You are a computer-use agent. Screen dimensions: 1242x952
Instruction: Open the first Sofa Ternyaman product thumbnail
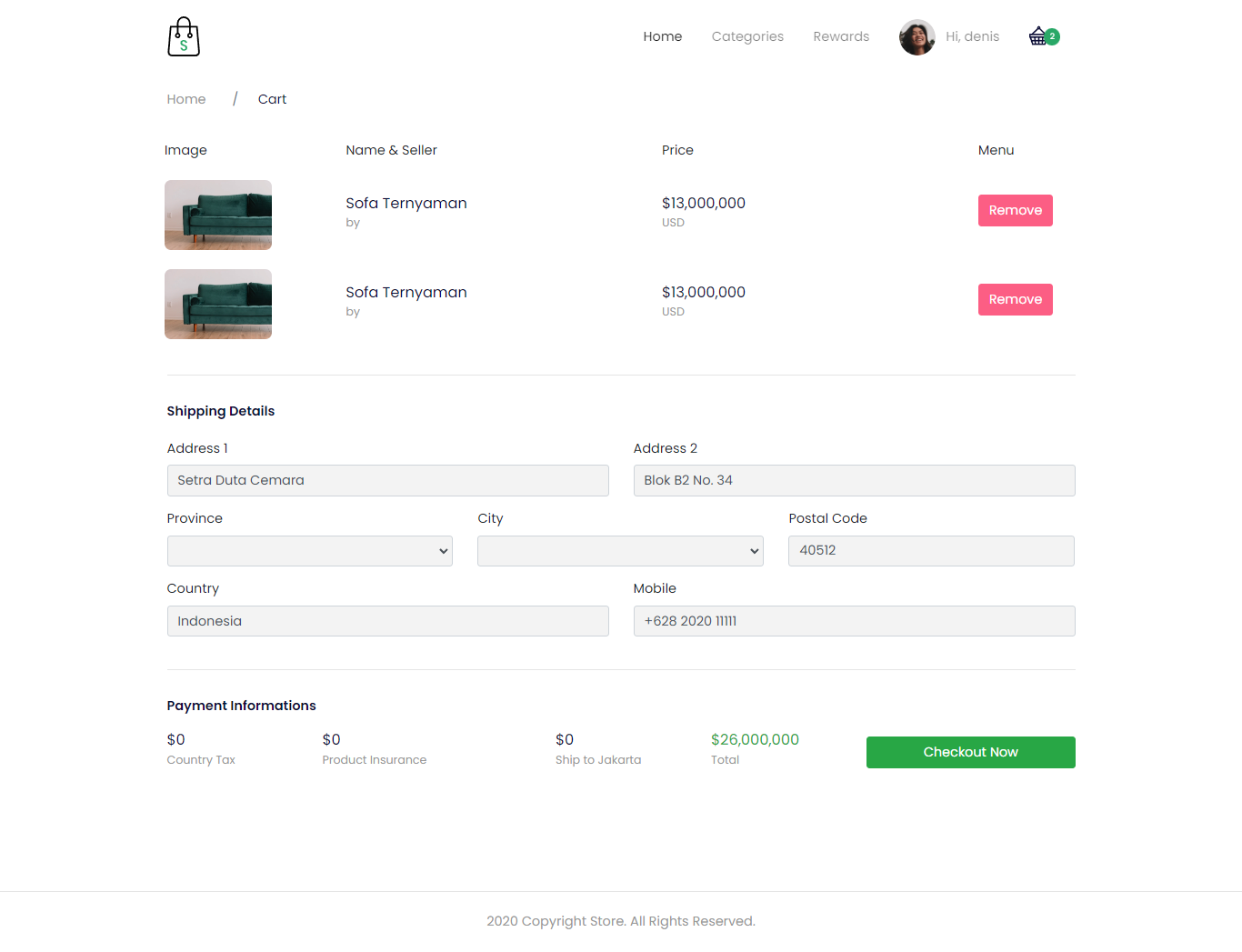(x=217, y=215)
